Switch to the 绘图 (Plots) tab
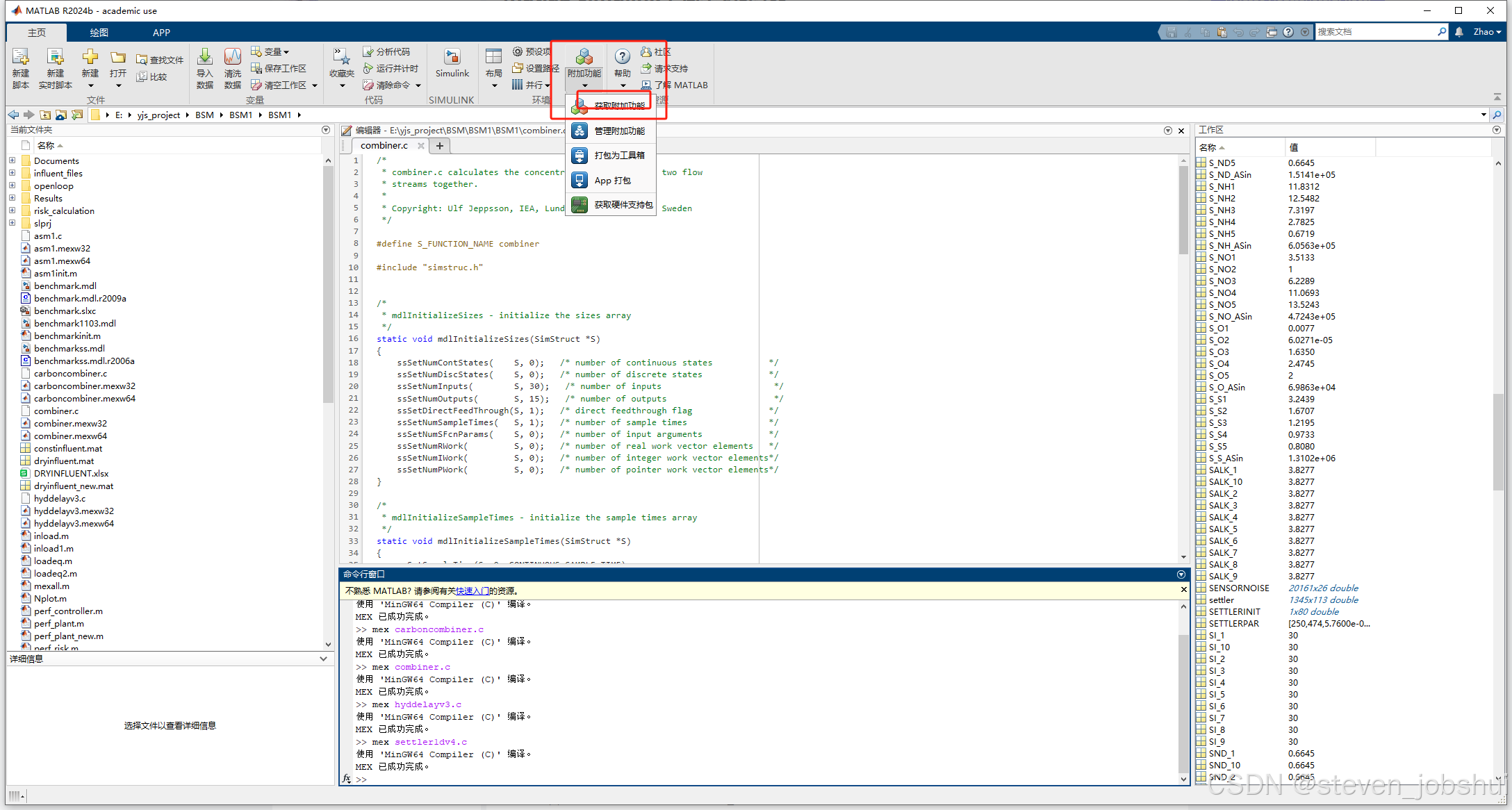The width and height of the screenshot is (1512, 810). pyautogui.click(x=99, y=33)
